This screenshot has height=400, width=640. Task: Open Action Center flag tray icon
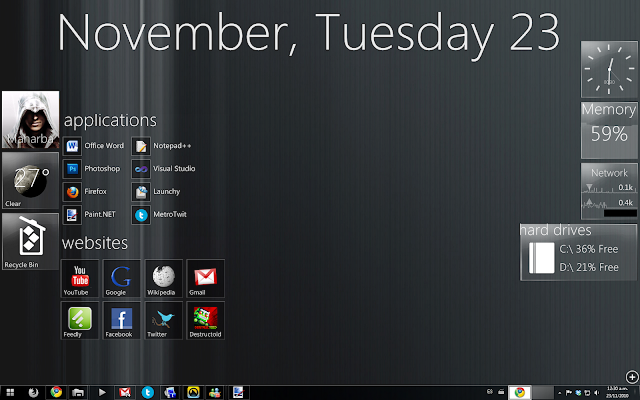tap(569, 393)
